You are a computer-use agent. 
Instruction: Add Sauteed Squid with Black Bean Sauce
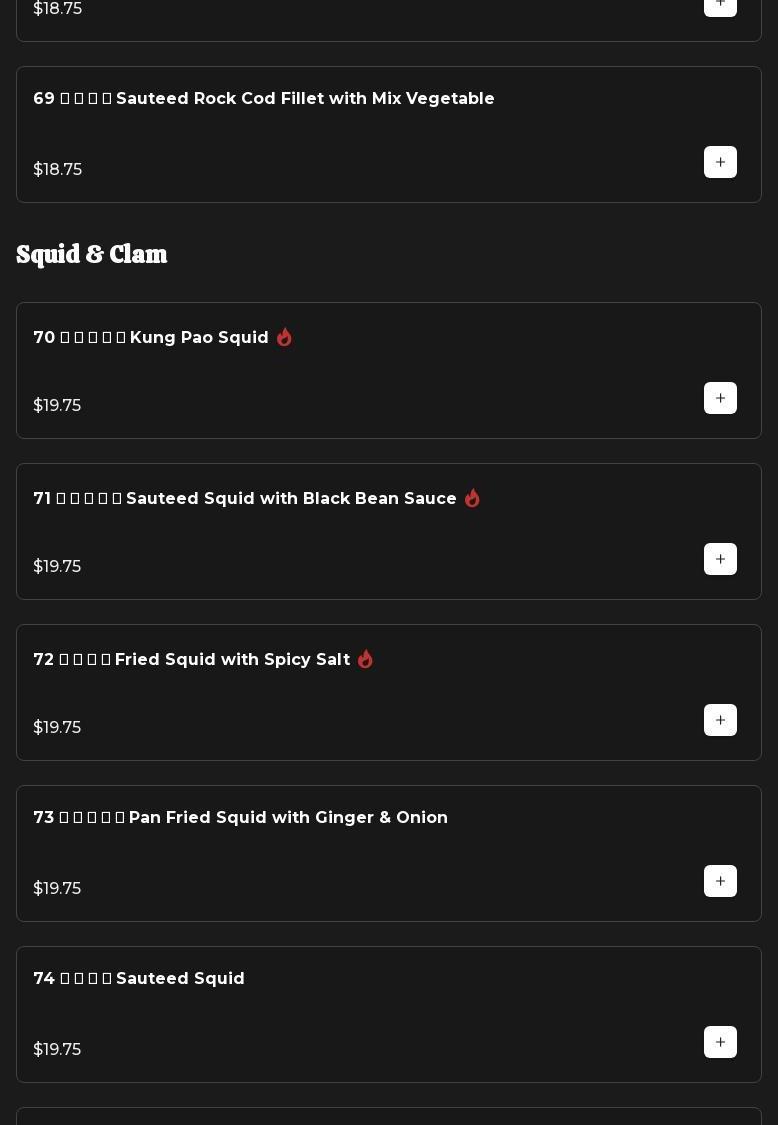(x=720, y=559)
